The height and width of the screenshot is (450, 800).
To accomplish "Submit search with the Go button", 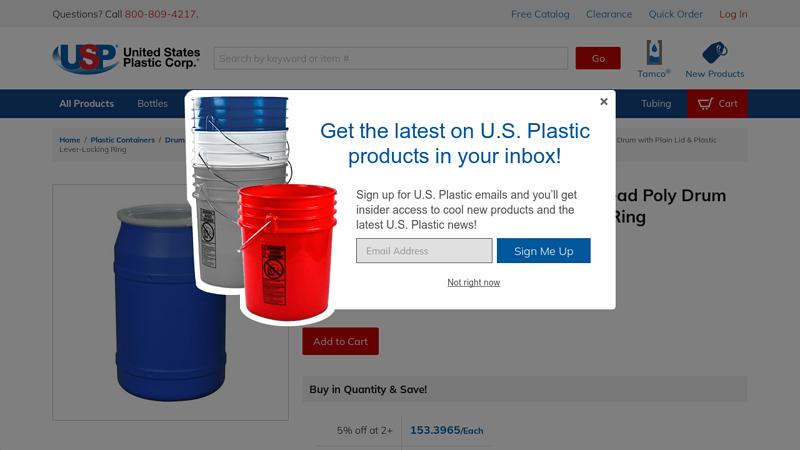I will [x=598, y=58].
